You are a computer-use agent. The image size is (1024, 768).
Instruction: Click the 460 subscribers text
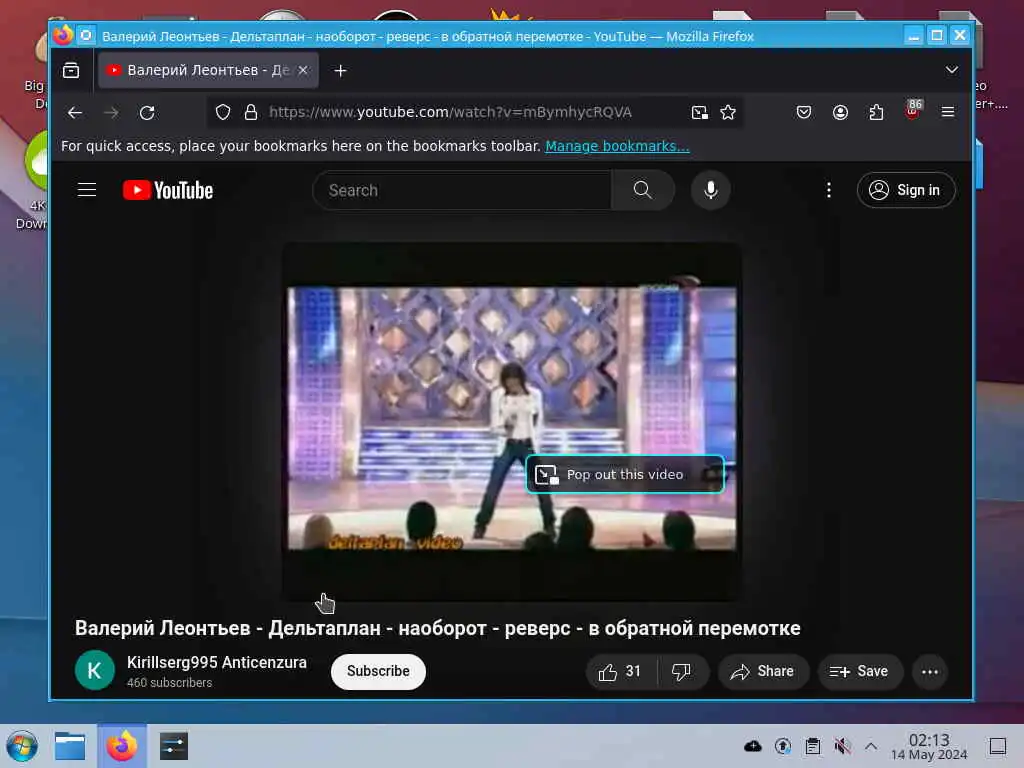point(169,682)
